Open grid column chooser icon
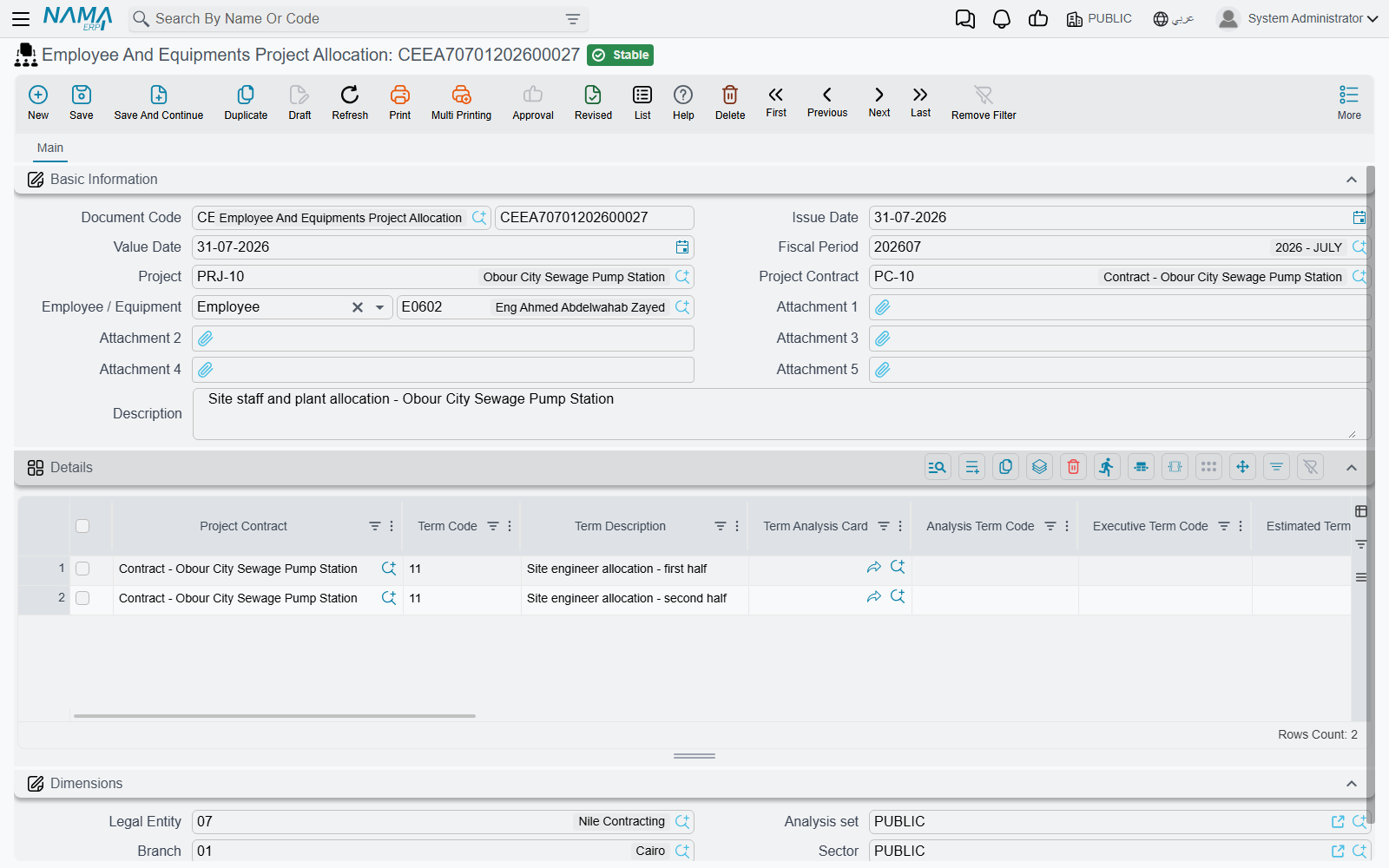The width and height of the screenshot is (1389, 868). click(1361, 511)
